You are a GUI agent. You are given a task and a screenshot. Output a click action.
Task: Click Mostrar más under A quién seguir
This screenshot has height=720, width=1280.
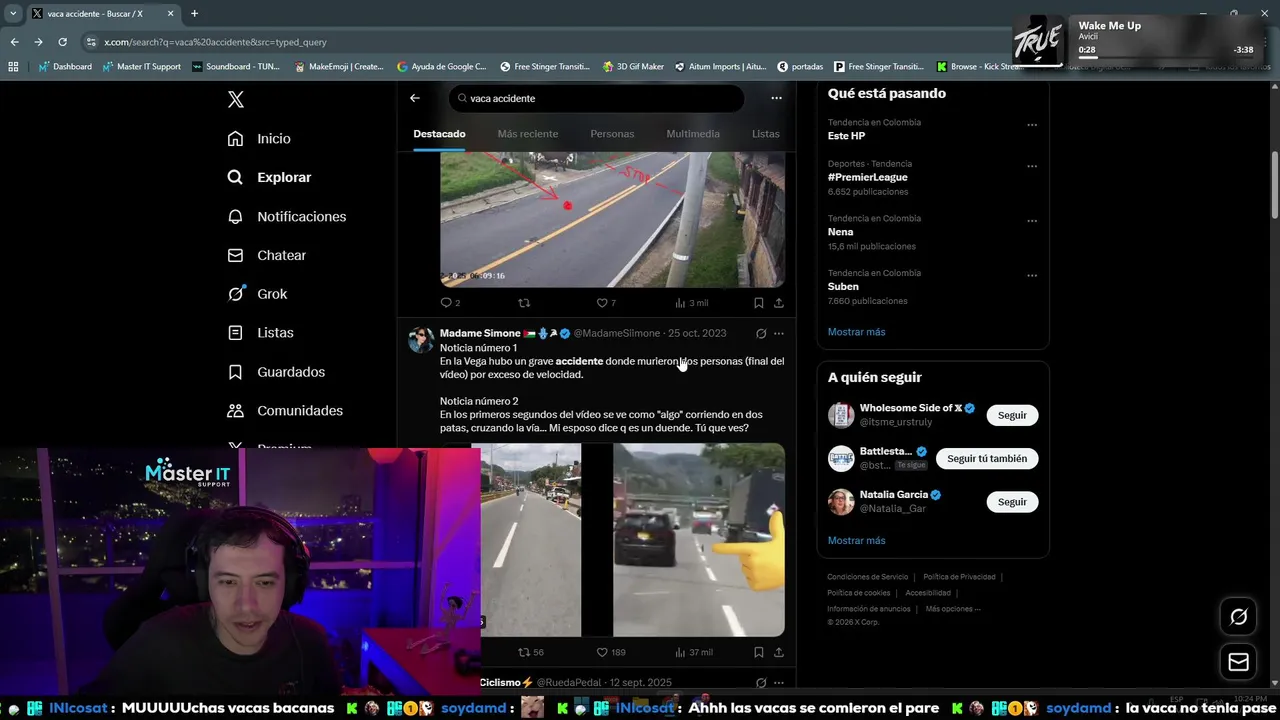tap(856, 541)
